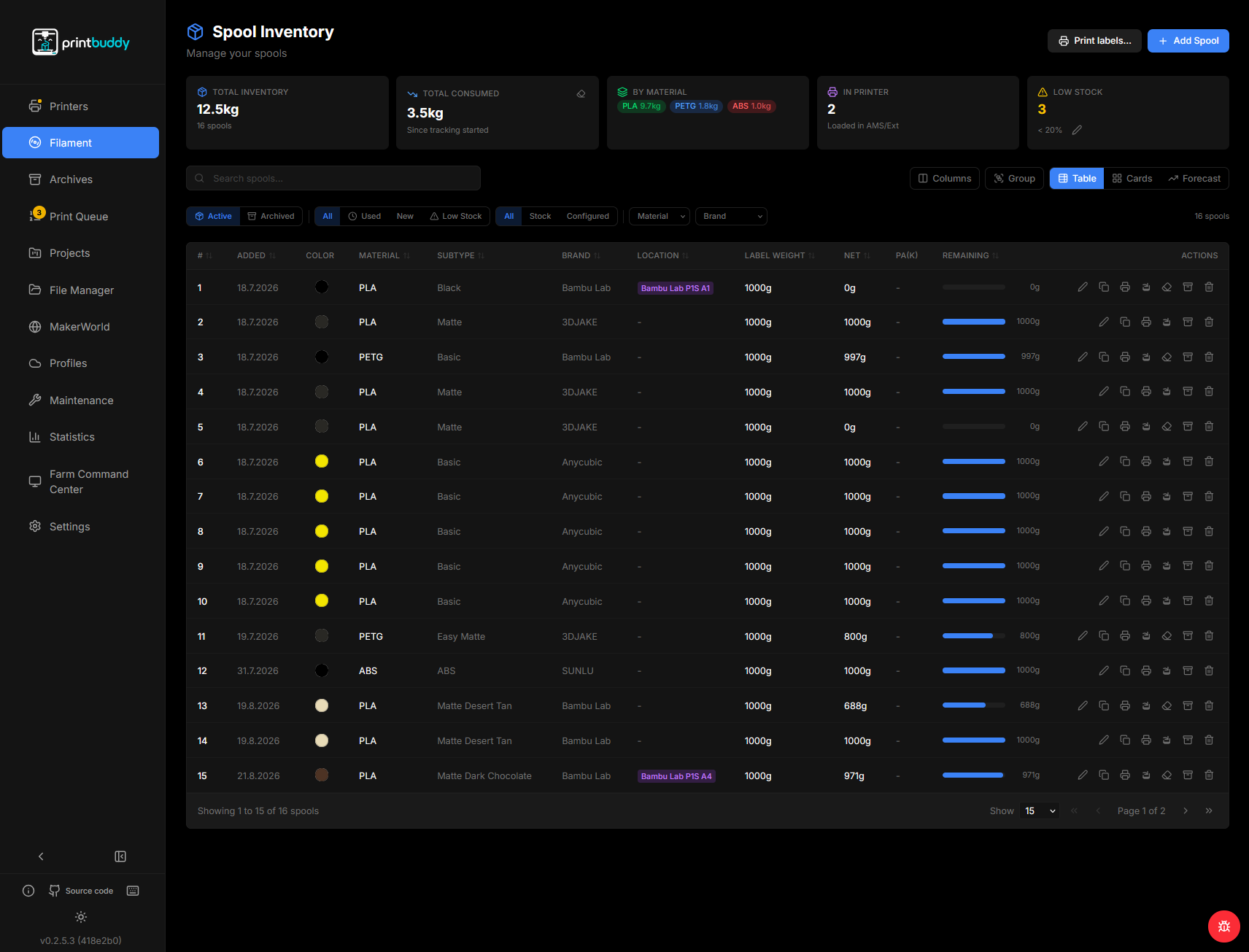The width and height of the screenshot is (1249, 952).
Task: Open the Material filter dropdown
Action: tap(660, 217)
